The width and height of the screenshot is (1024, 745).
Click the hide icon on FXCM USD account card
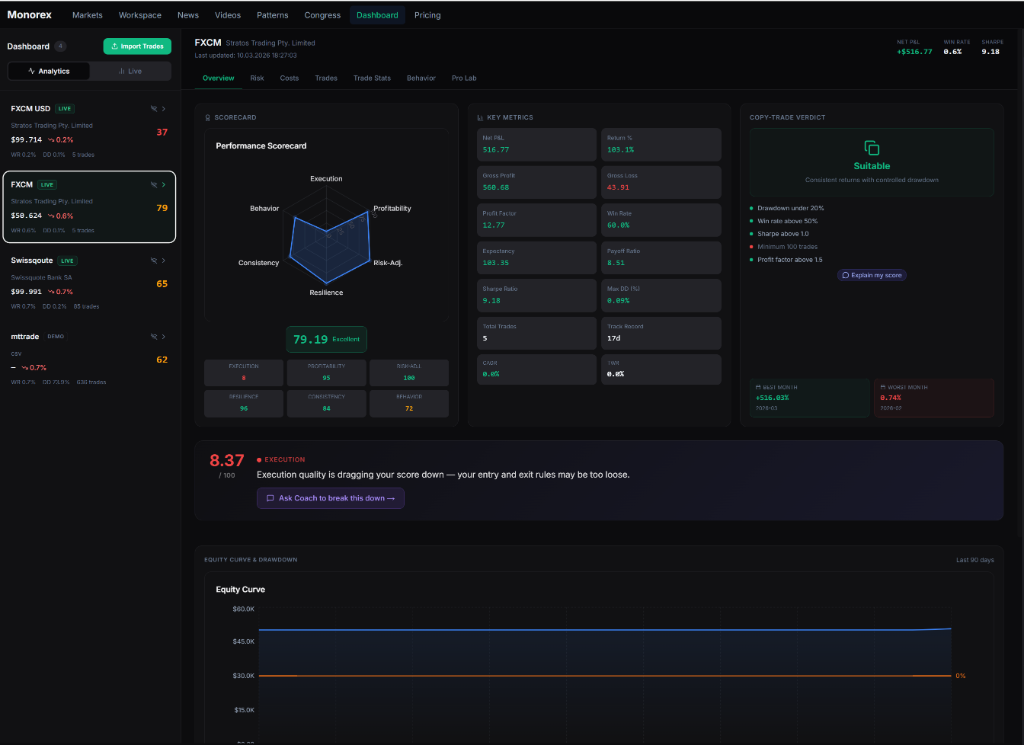[x=152, y=108]
